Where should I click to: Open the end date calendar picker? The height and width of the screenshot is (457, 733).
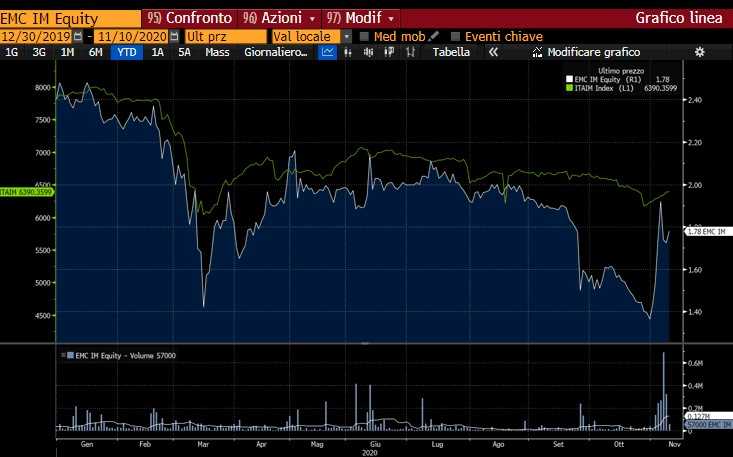pos(174,36)
